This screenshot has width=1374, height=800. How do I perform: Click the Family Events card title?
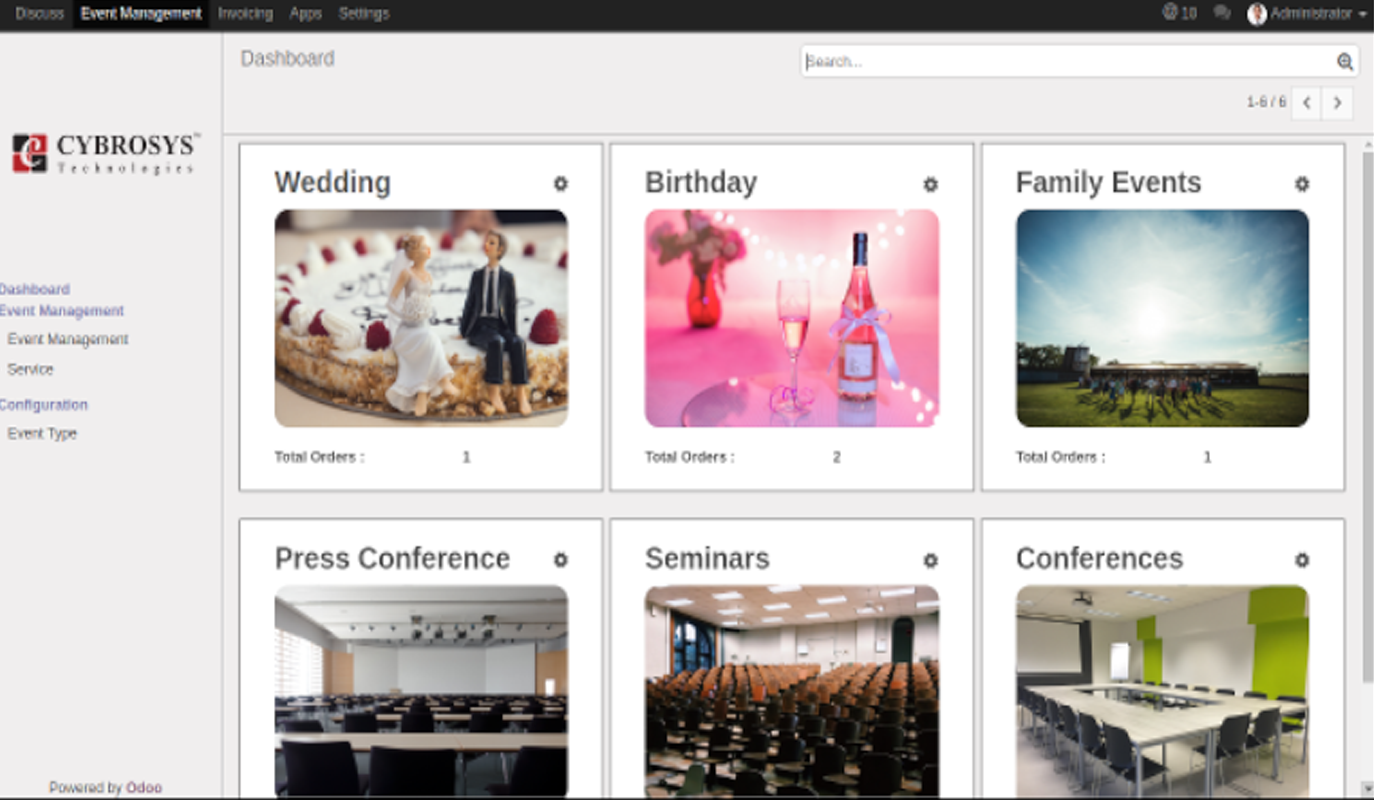click(x=1109, y=183)
